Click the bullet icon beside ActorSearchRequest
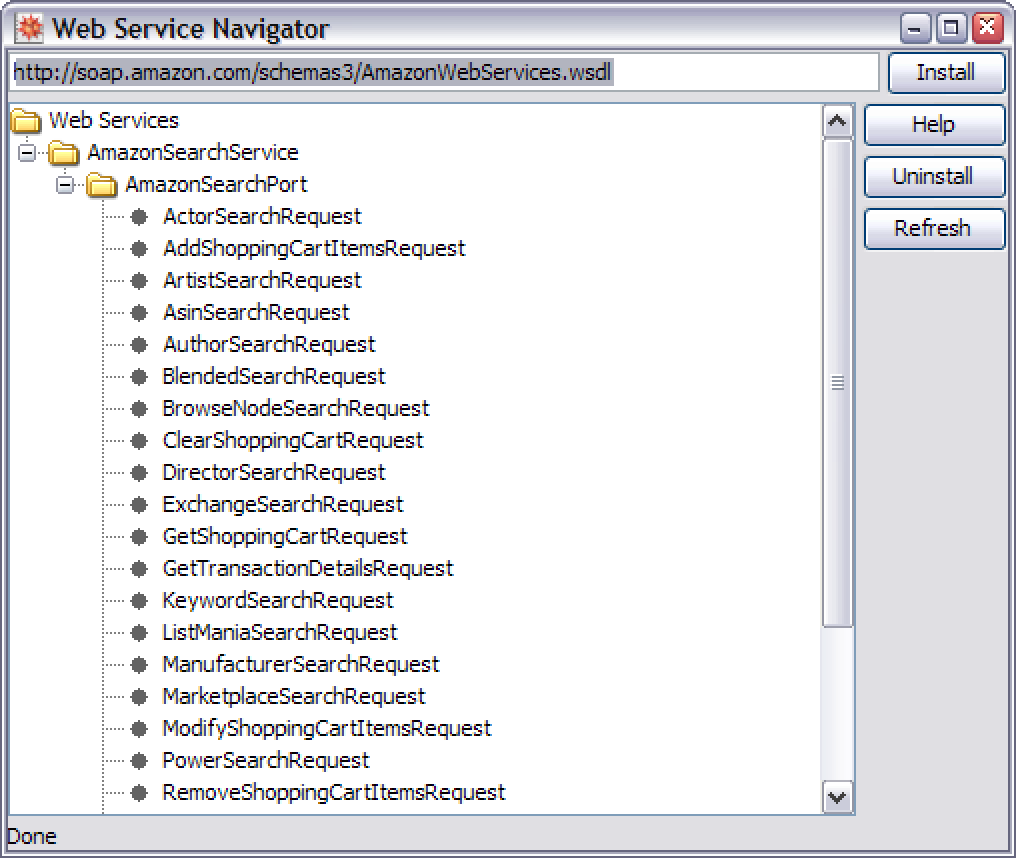The image size is (1018, 860). point(139,217)
